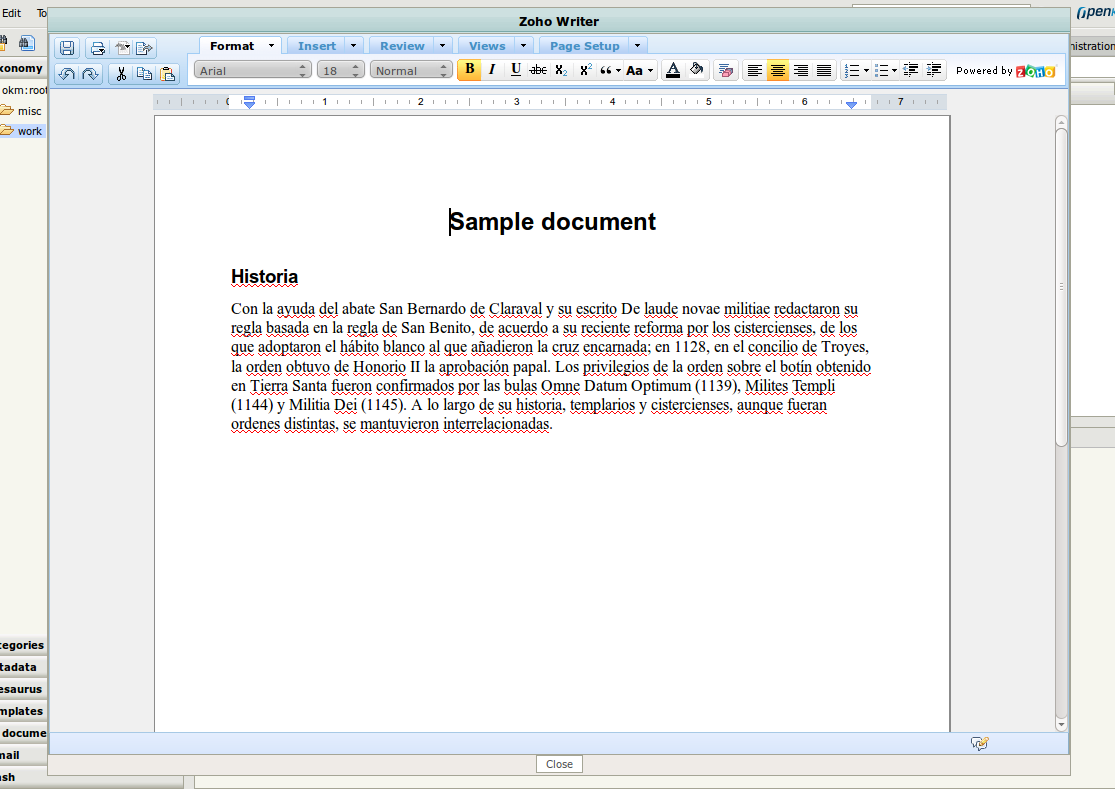The height and width of the screenshot is (789, 1115).
Task: Switch to the Page Setup tab
Action: pos(585,46)
